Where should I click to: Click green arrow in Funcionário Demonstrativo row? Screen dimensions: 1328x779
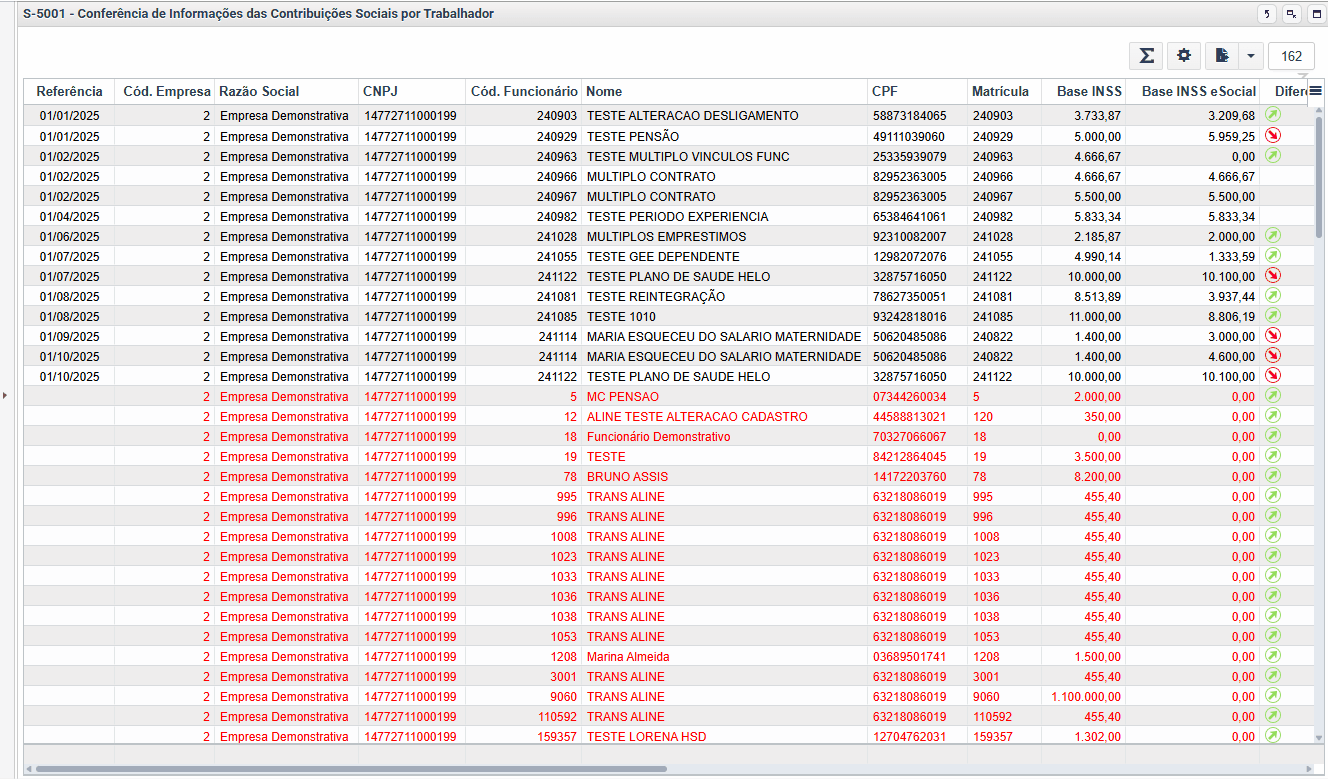pos(1273,435)
